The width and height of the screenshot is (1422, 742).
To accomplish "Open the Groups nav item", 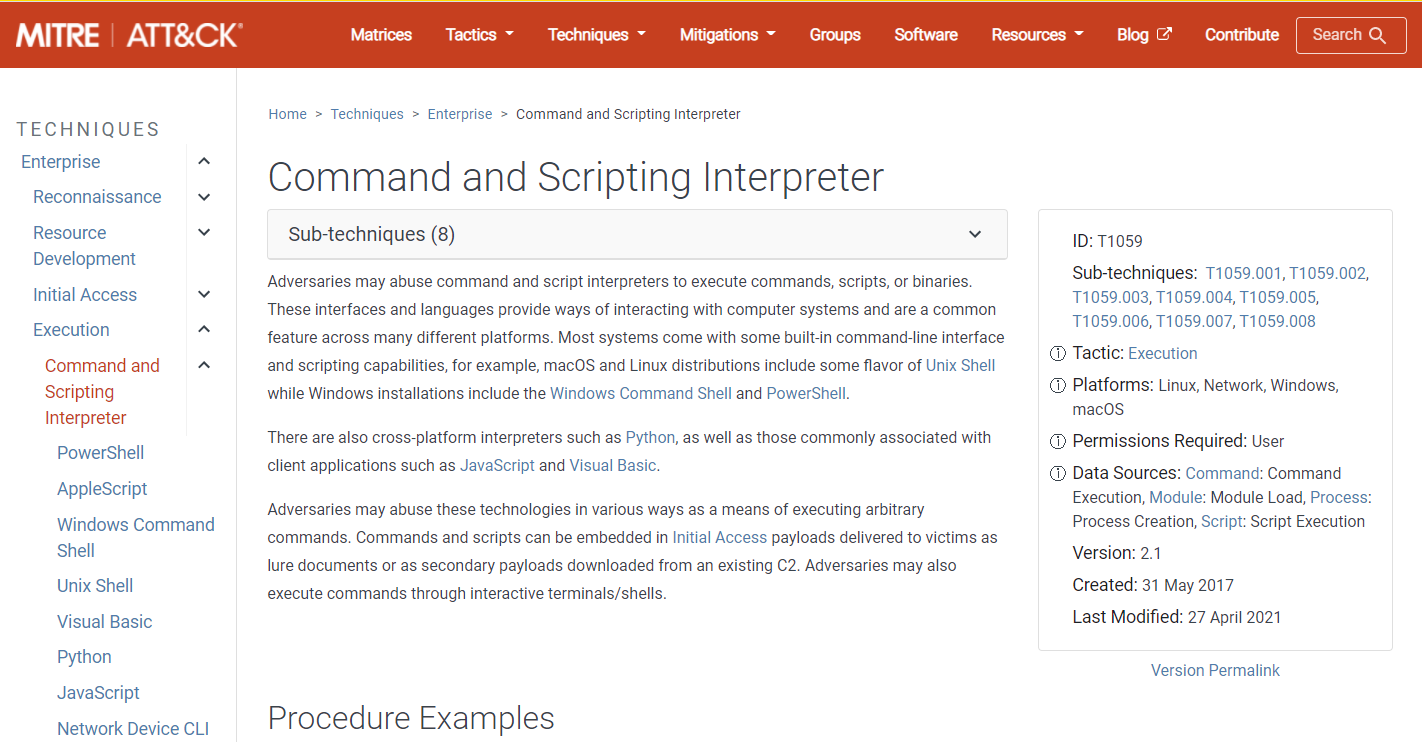I will coord(835,35).
